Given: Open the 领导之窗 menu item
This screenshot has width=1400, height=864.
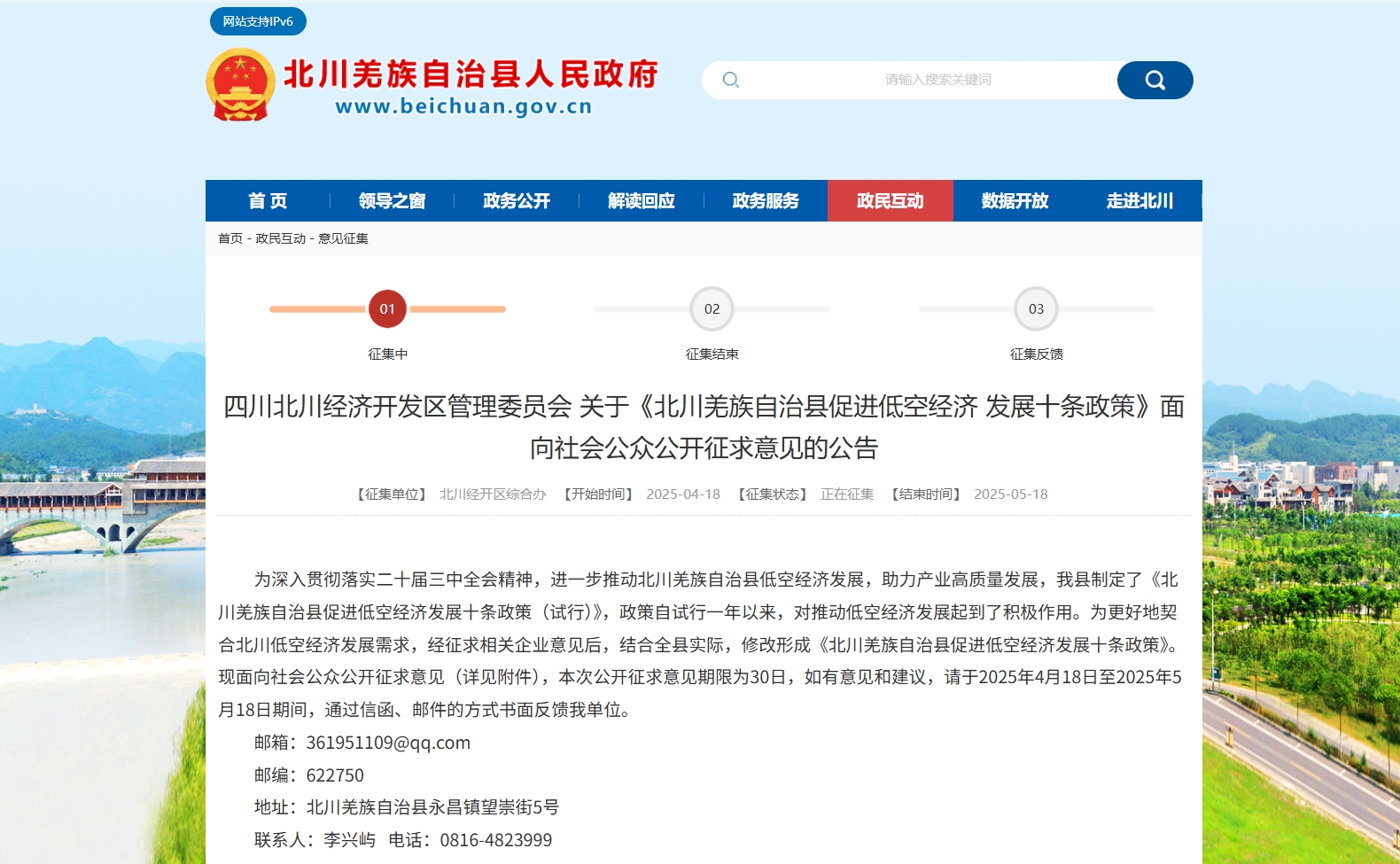Looking at the screenshot, I should click(392, 201).
